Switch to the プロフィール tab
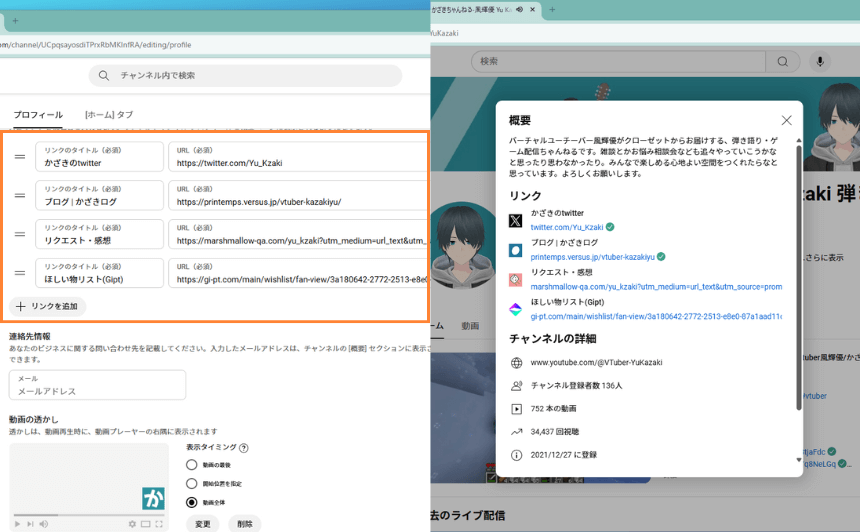The image size is (860, 532). [38, 115]
